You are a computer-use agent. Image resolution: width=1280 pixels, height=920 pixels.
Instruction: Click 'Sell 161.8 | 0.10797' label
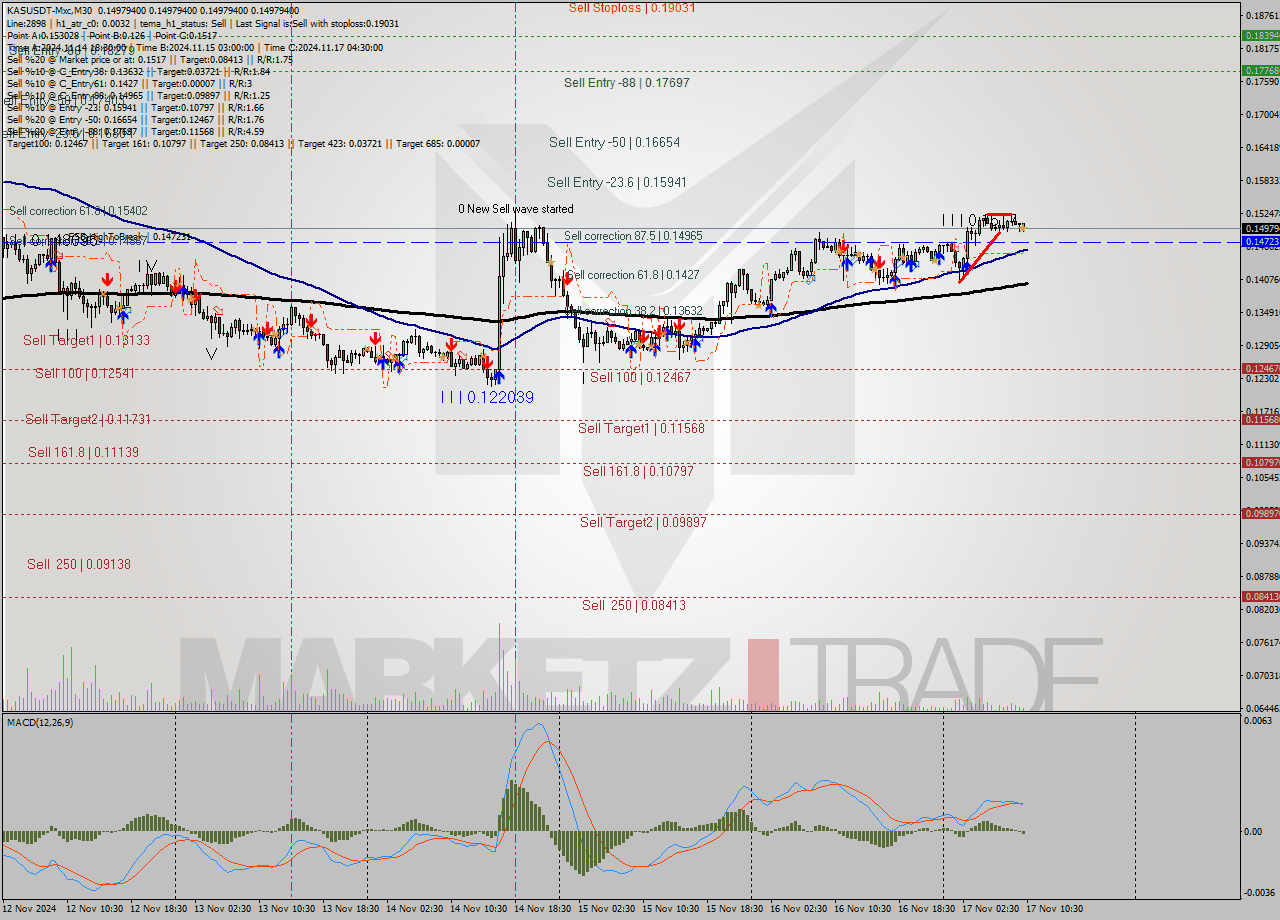pos(638,470)
